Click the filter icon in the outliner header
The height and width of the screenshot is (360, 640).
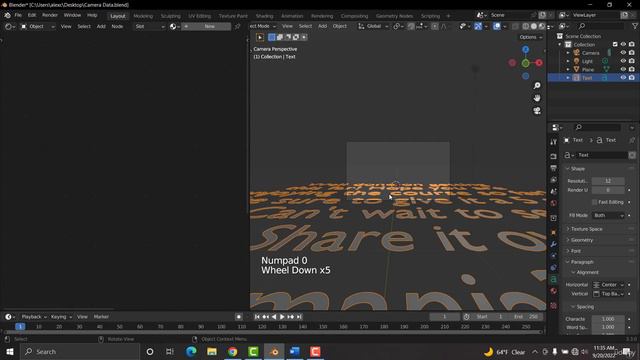click(635, 26)
